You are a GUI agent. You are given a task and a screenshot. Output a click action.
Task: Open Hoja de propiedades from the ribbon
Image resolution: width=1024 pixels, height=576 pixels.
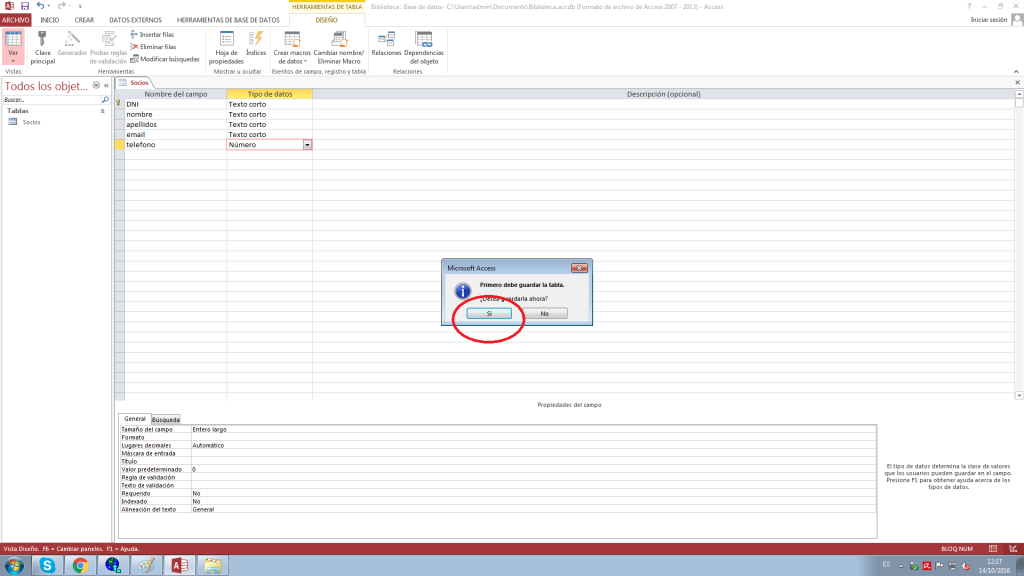226,39
